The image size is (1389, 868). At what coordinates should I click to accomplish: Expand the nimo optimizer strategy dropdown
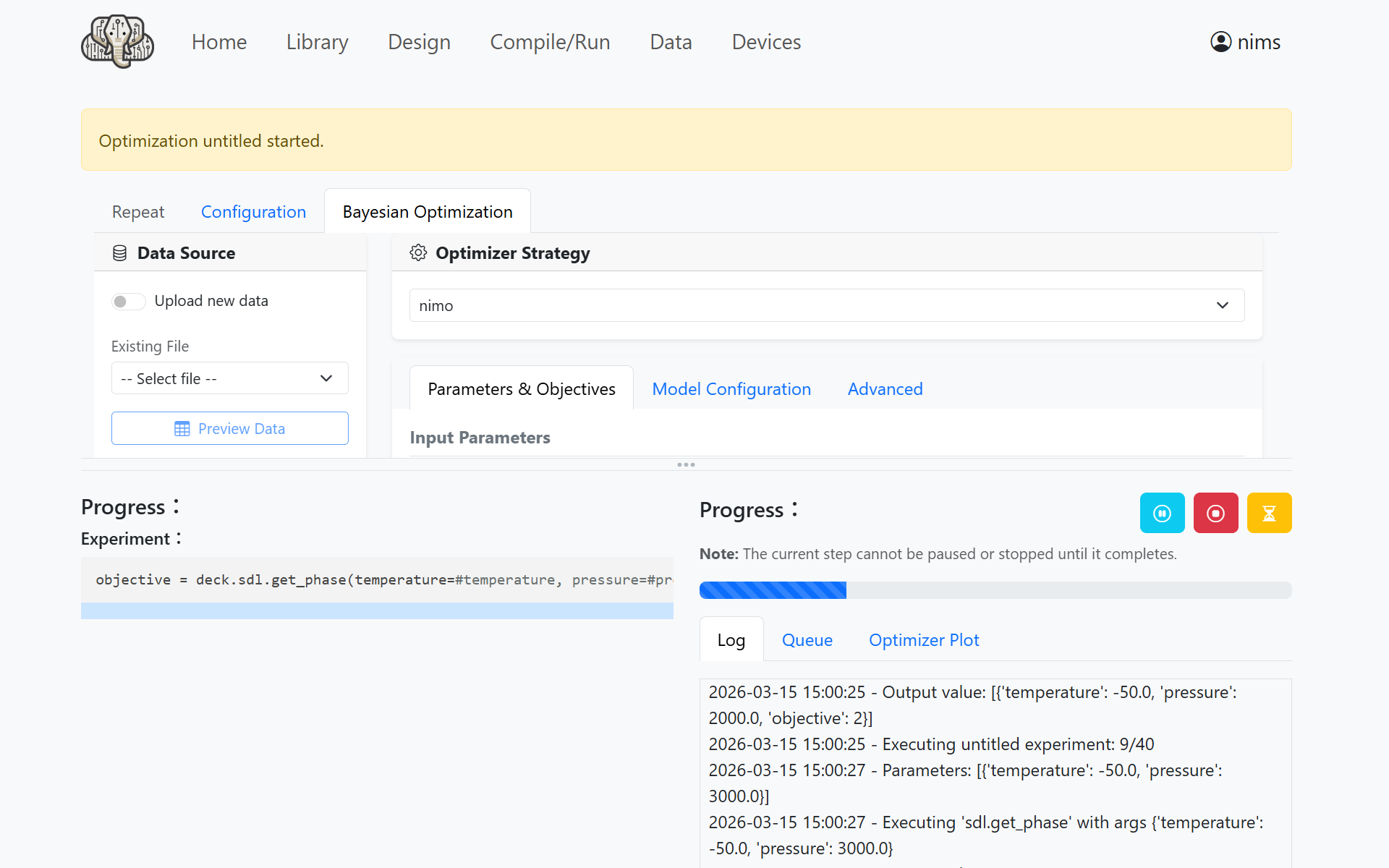click(826, 305)
